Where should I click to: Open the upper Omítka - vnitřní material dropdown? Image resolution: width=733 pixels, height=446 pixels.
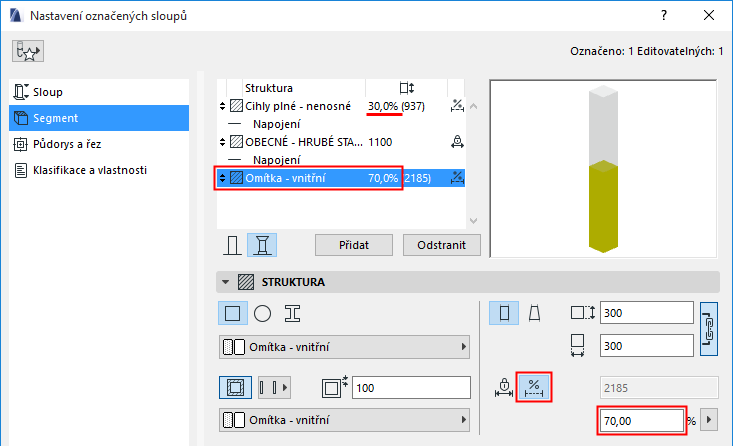tap(345, 348)
